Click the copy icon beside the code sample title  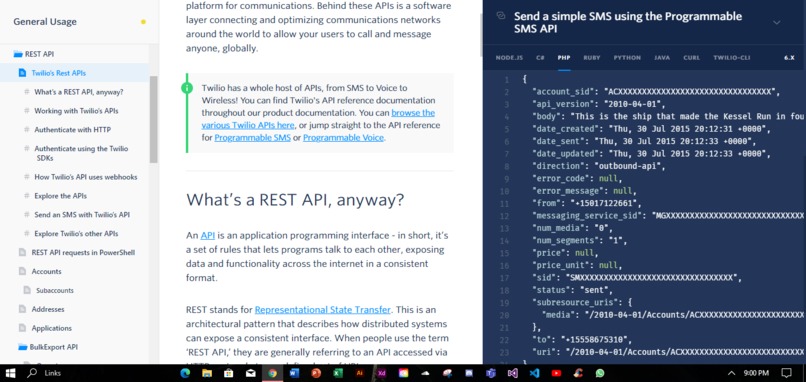click(500, 16)
